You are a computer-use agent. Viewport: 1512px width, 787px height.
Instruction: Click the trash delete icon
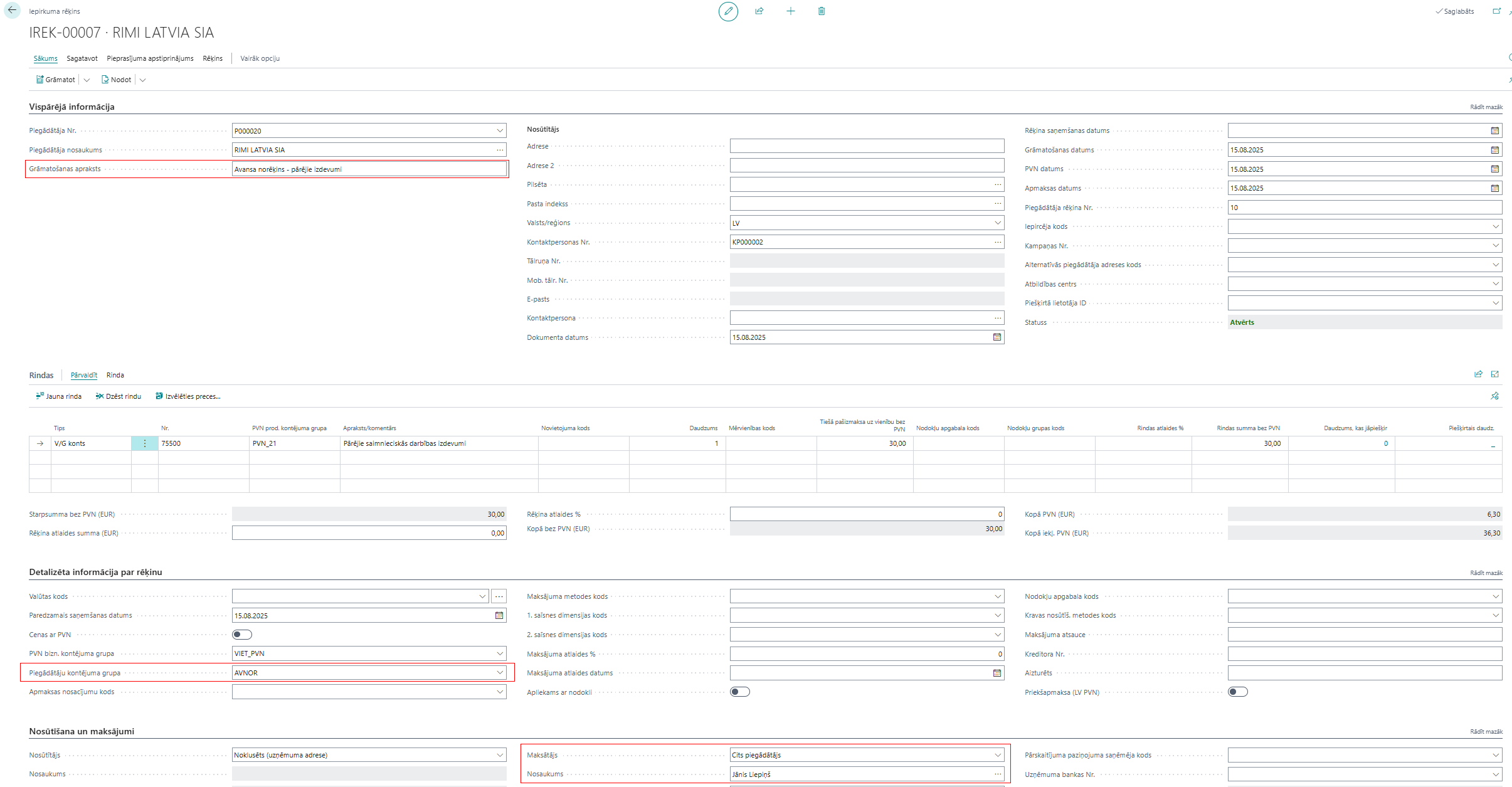coord(822,11)
